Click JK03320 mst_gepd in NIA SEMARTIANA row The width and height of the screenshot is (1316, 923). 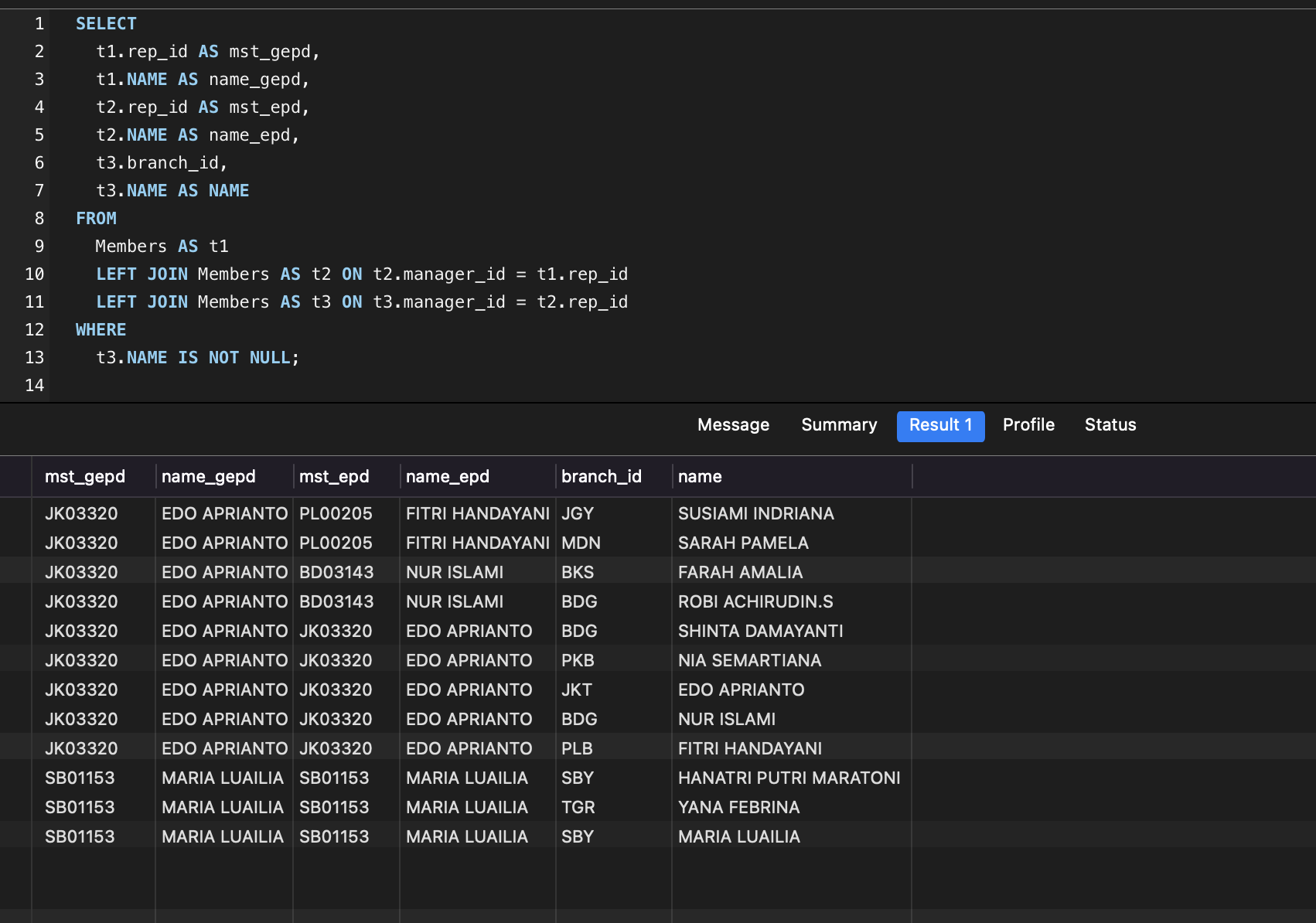tap(81, 661)
